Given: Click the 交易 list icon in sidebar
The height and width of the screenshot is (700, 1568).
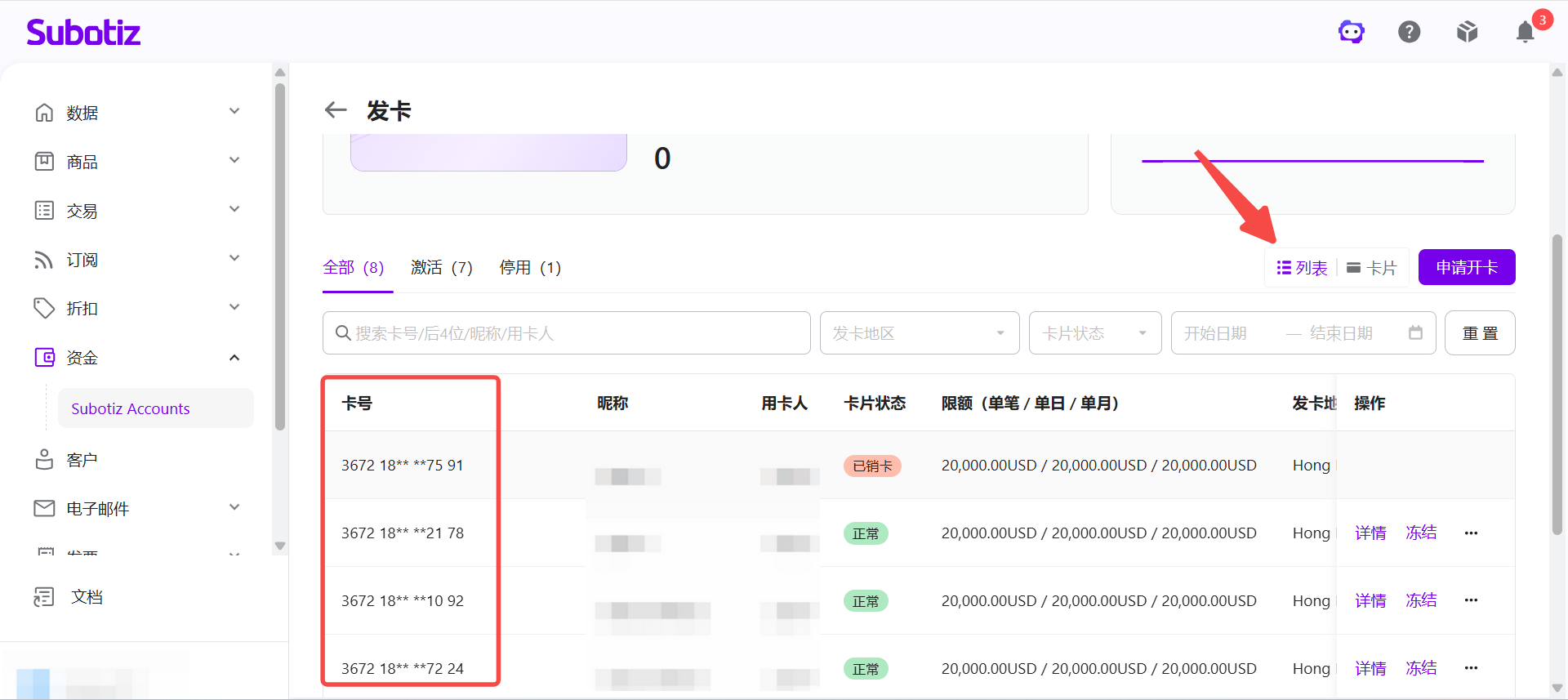Looking at the screenshot, I should (44, 211).
